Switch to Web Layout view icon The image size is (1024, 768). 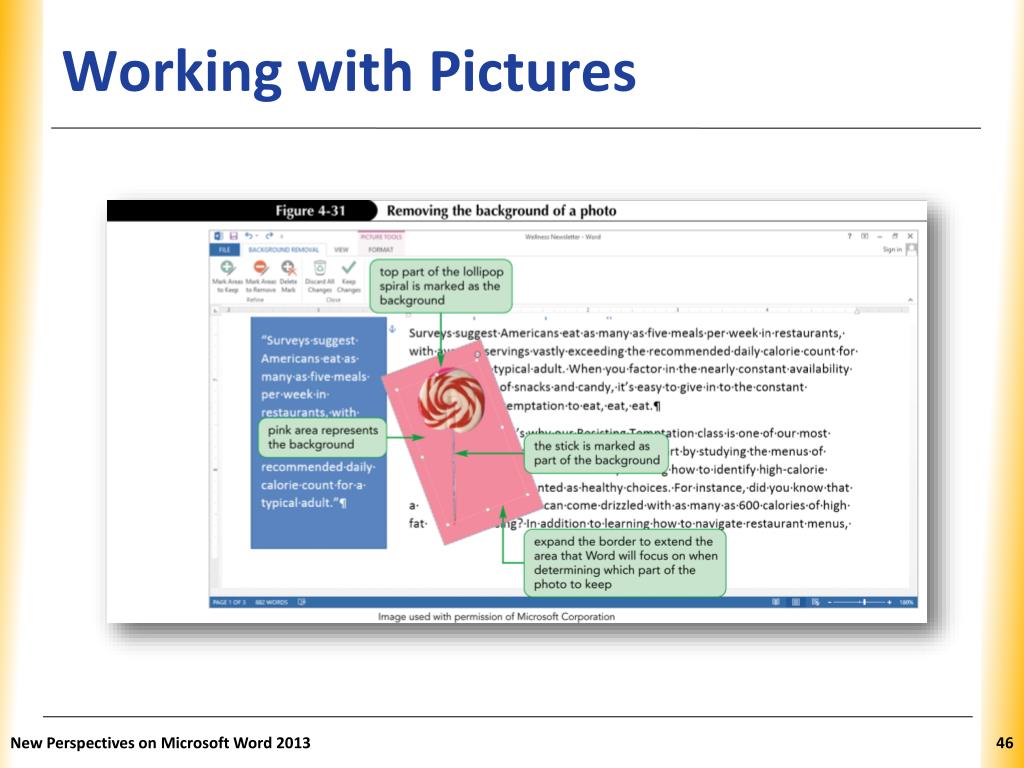pyautogui.click(x=815, y=602)
